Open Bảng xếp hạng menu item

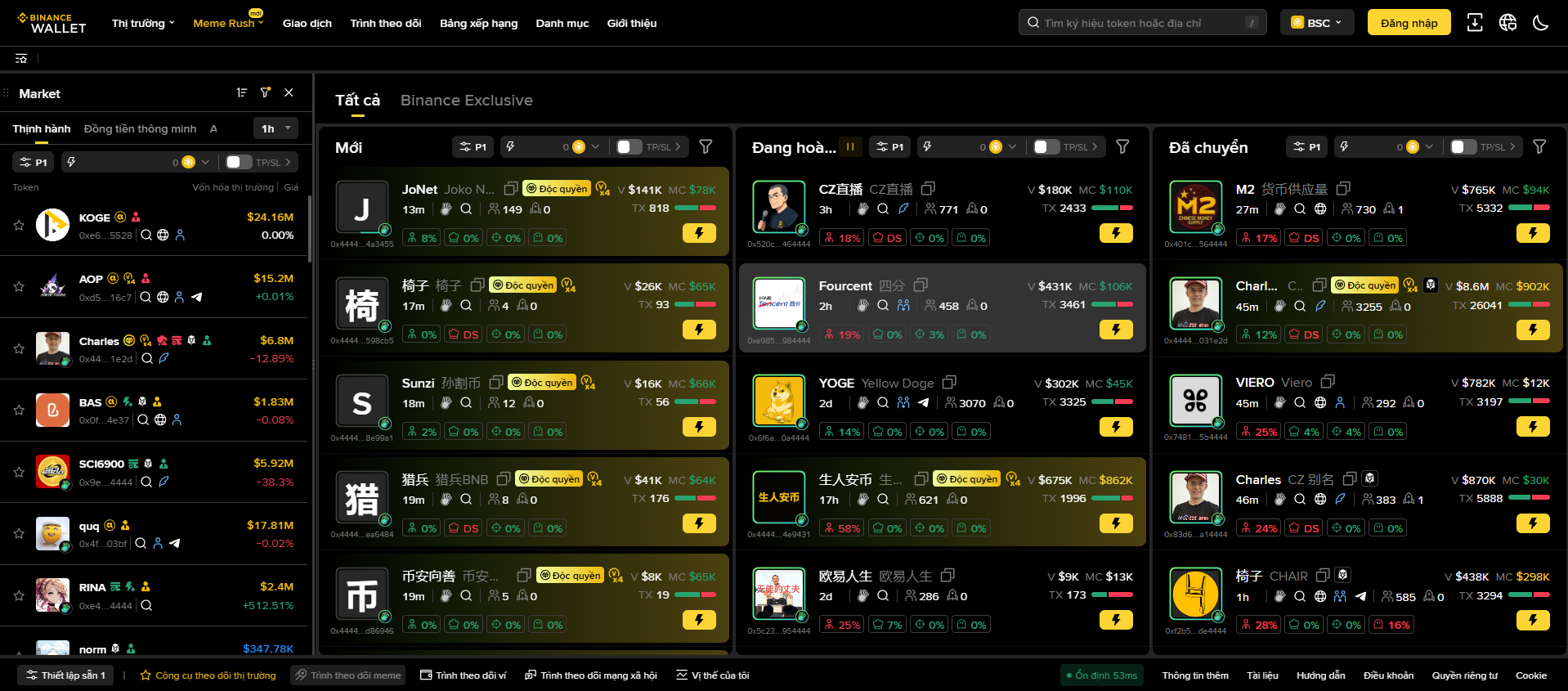tap(478, 23)
